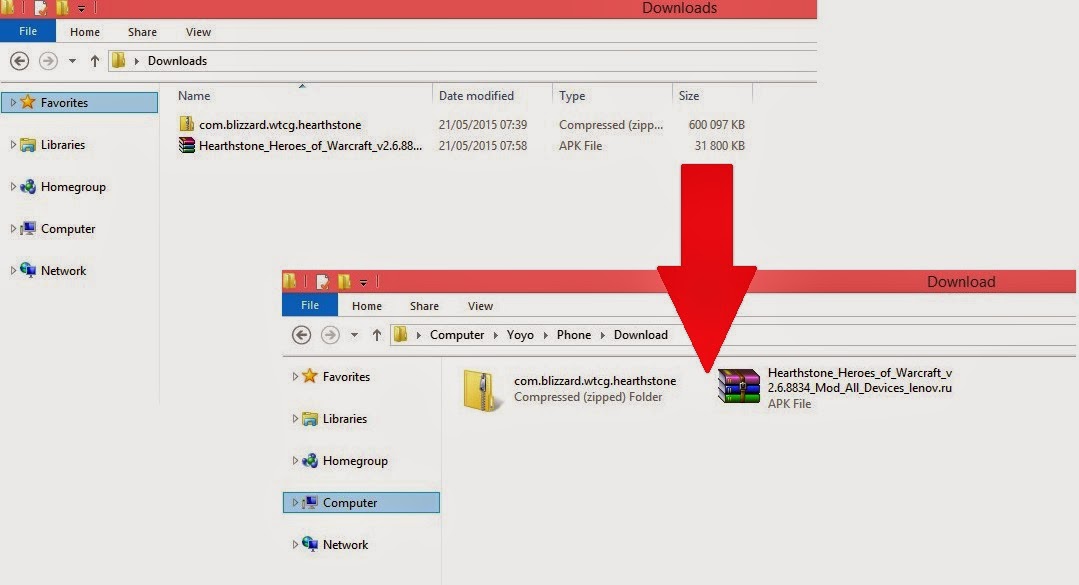Screen dimensions: 1079x585
Task: Open View ribbon tab in Download window
Action: (480, 306)
